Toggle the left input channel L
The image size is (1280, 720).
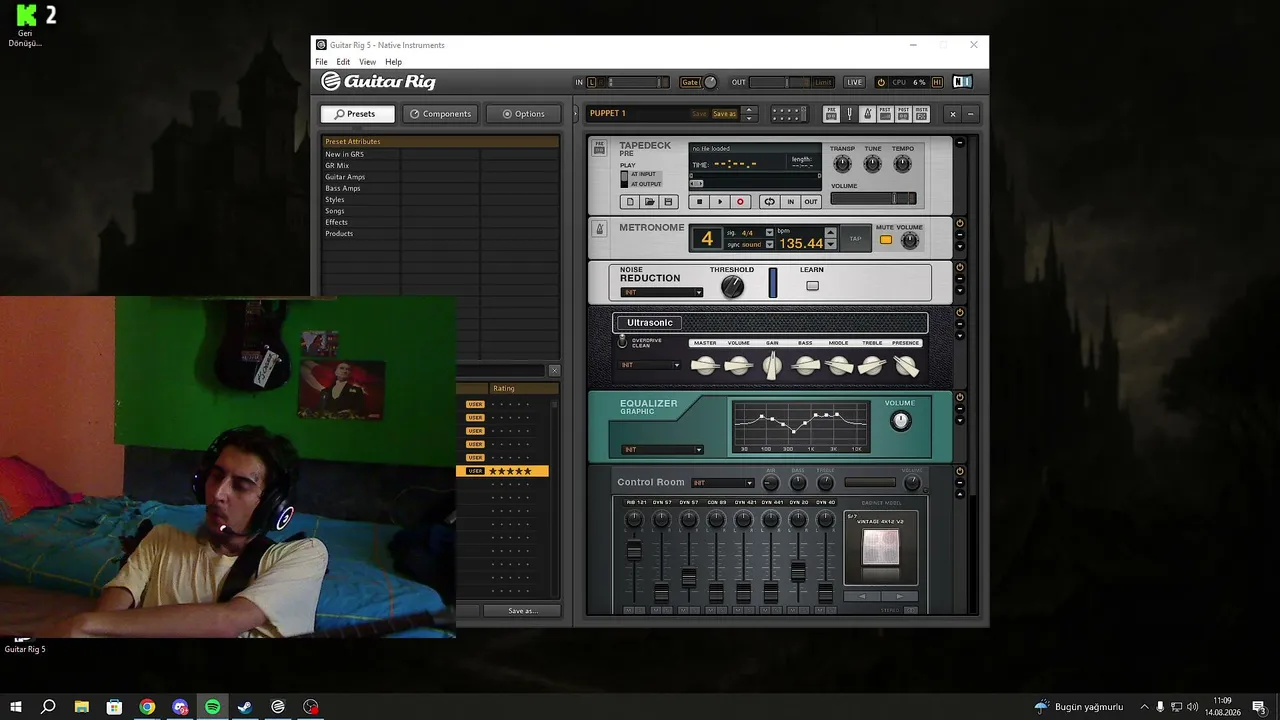tap(591, 82)
